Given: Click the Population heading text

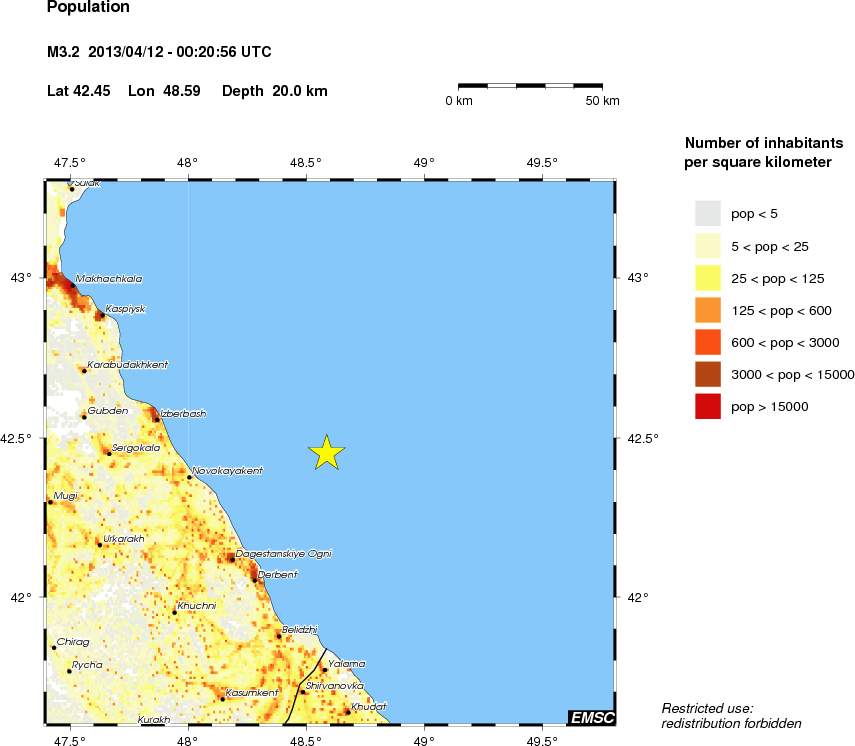Looking at the screenshot, I should (x=88, y=7).
